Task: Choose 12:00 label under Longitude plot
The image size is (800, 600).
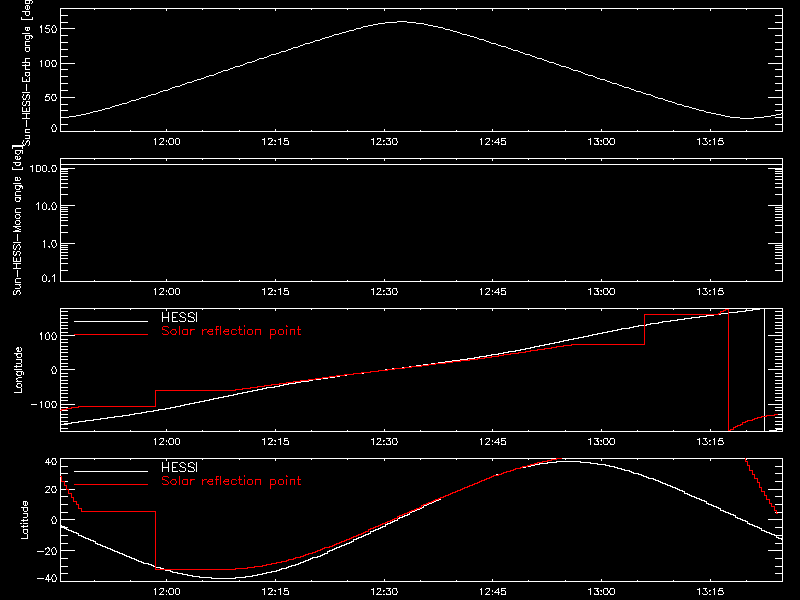Action: tap(166, 441)
